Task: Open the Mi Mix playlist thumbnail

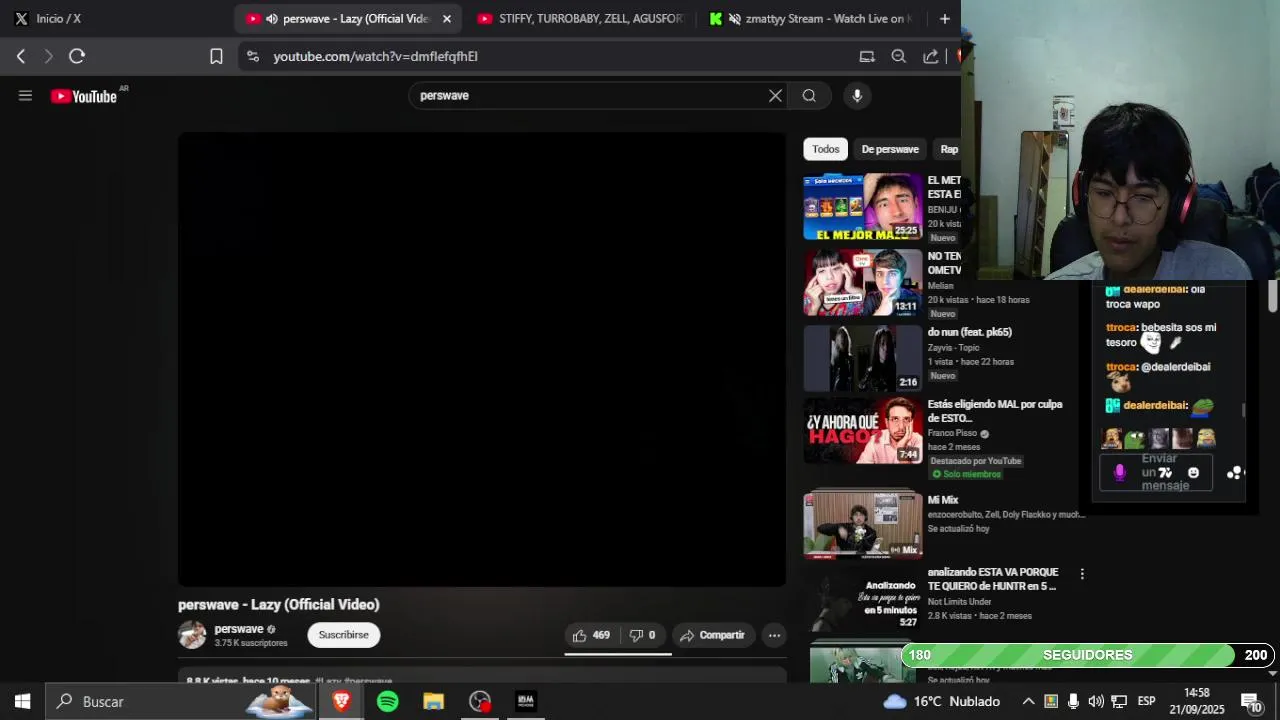Action: click(x=863, y=525)
